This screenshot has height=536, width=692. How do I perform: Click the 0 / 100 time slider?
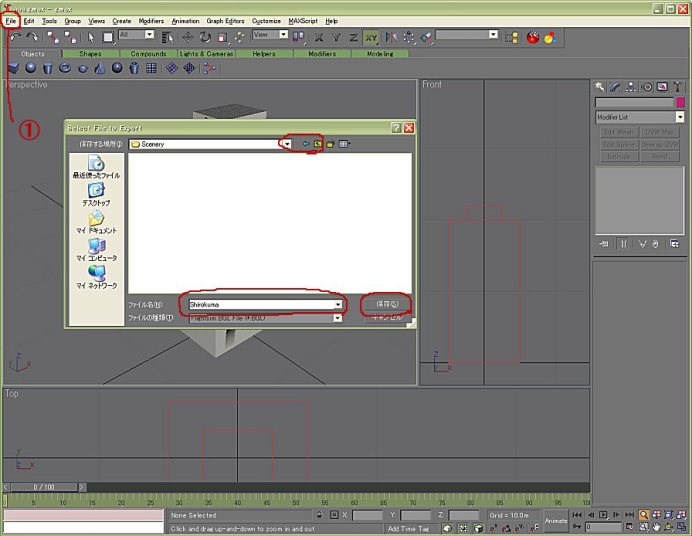click(44, 487)
